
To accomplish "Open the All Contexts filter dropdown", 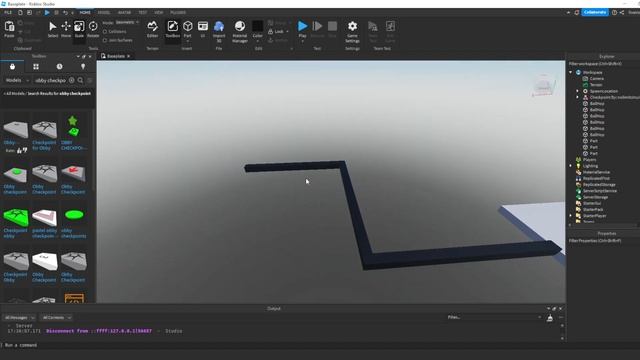I will (57, 318).
